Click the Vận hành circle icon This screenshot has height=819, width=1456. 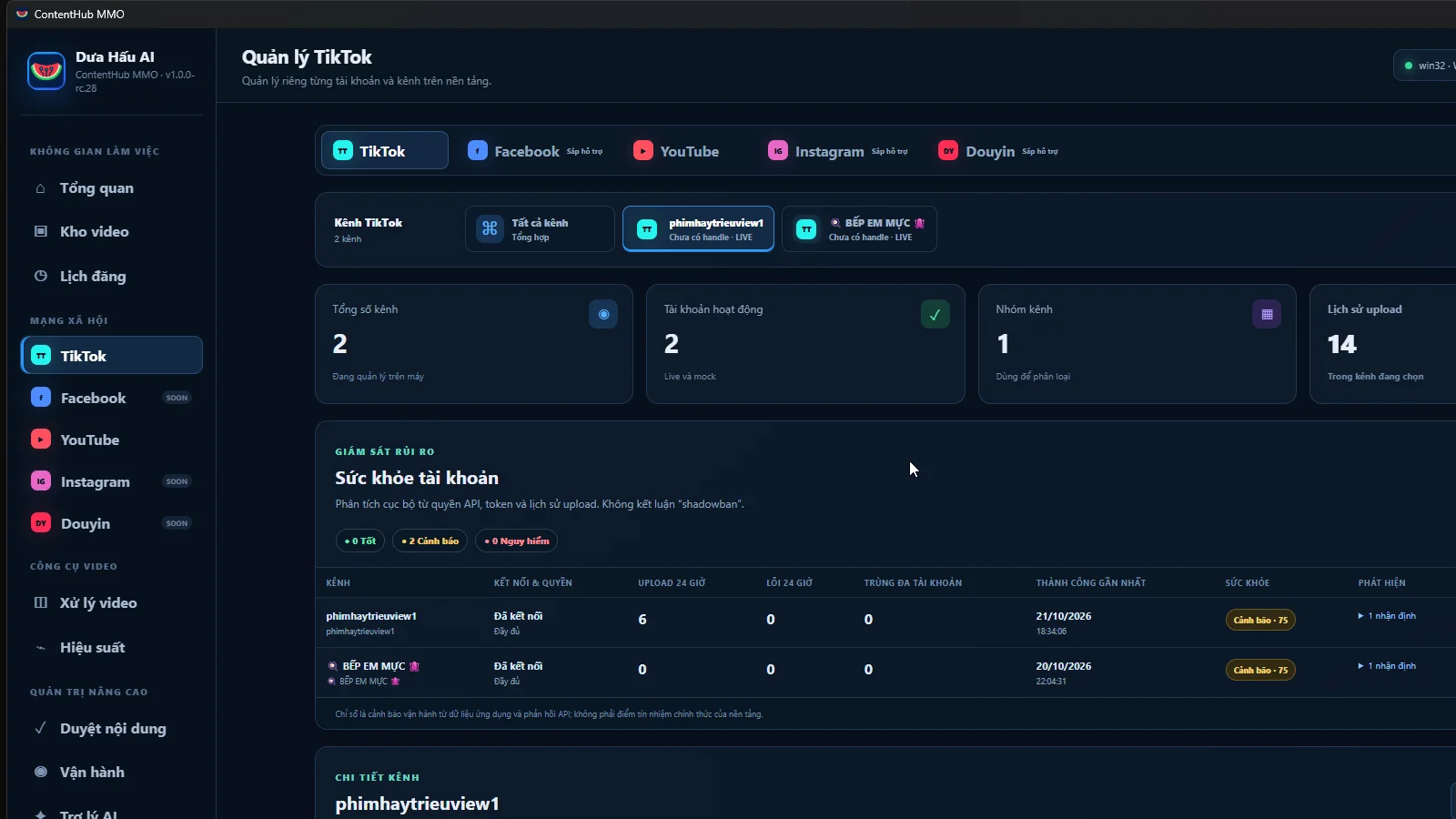tap(40, 772)
